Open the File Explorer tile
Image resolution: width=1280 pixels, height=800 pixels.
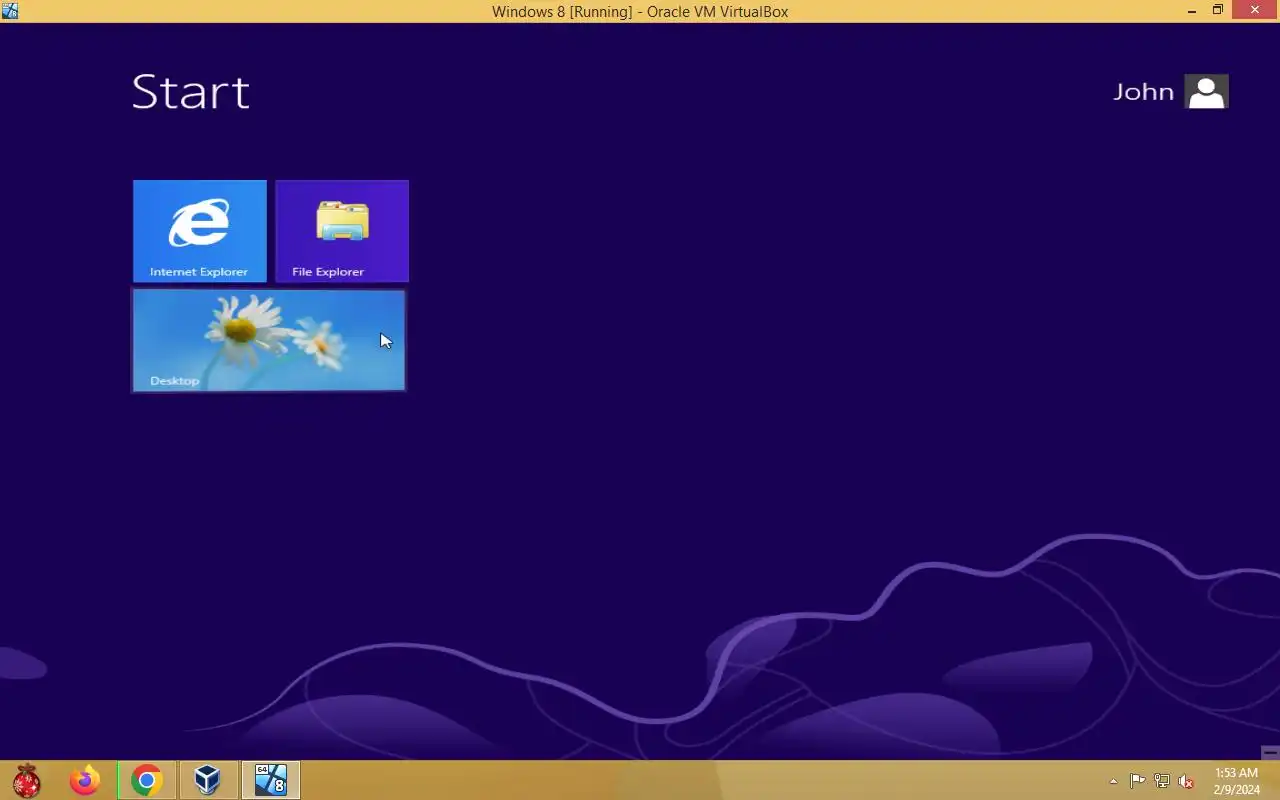coord(342,231)
